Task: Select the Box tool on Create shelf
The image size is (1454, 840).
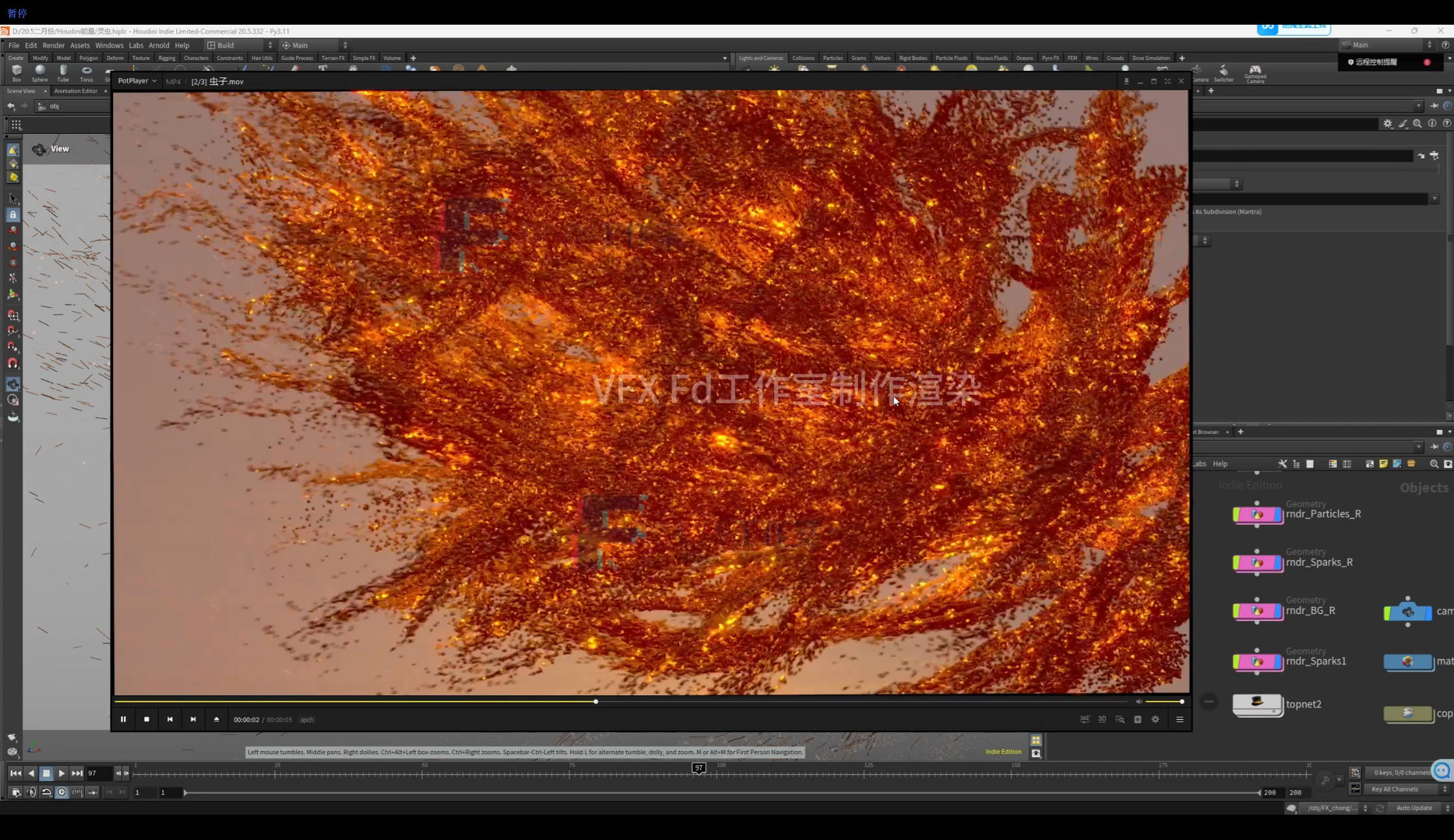Action: (16, 73)
